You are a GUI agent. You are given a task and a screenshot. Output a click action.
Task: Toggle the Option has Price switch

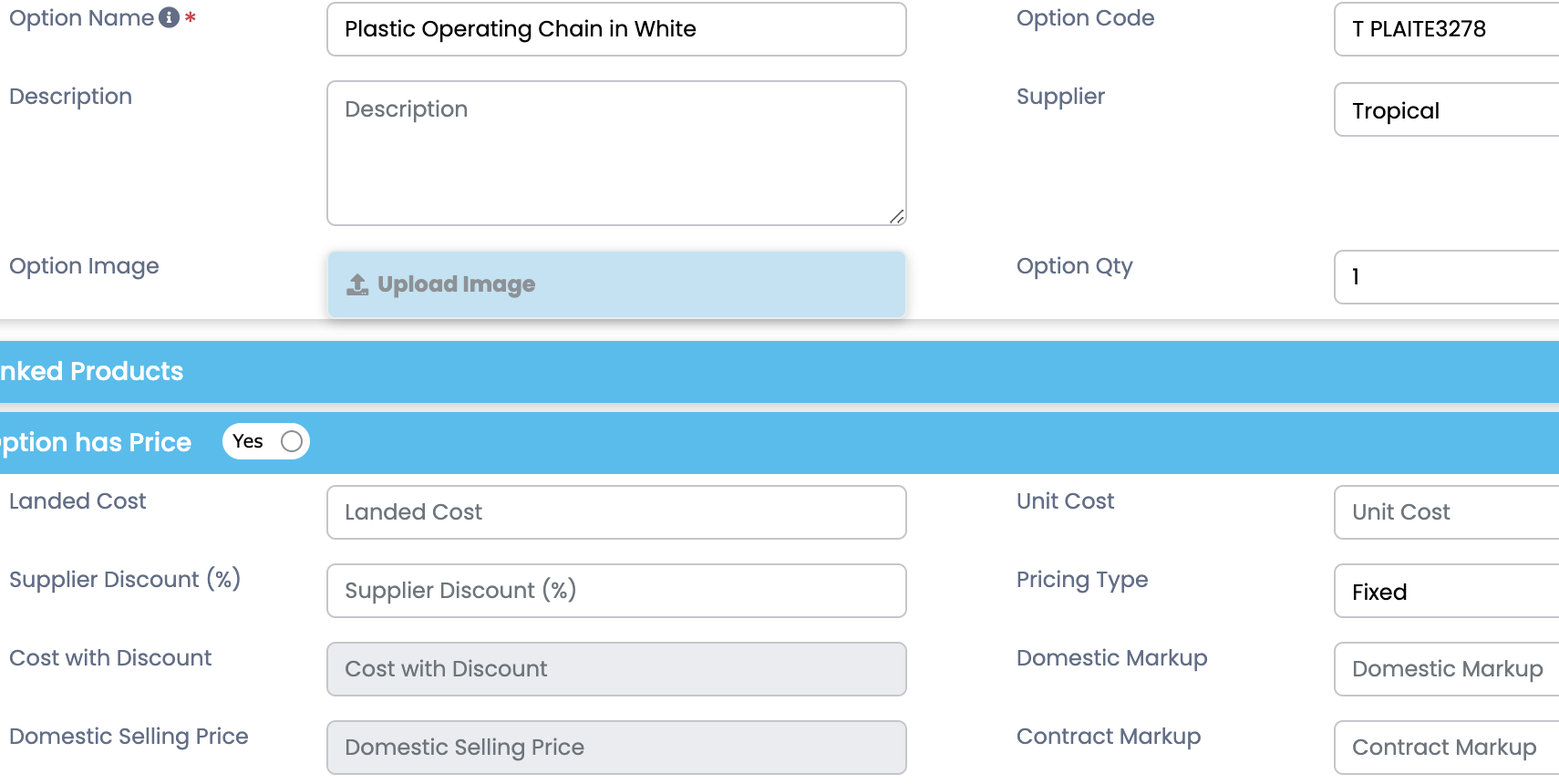tap(266, 442)
